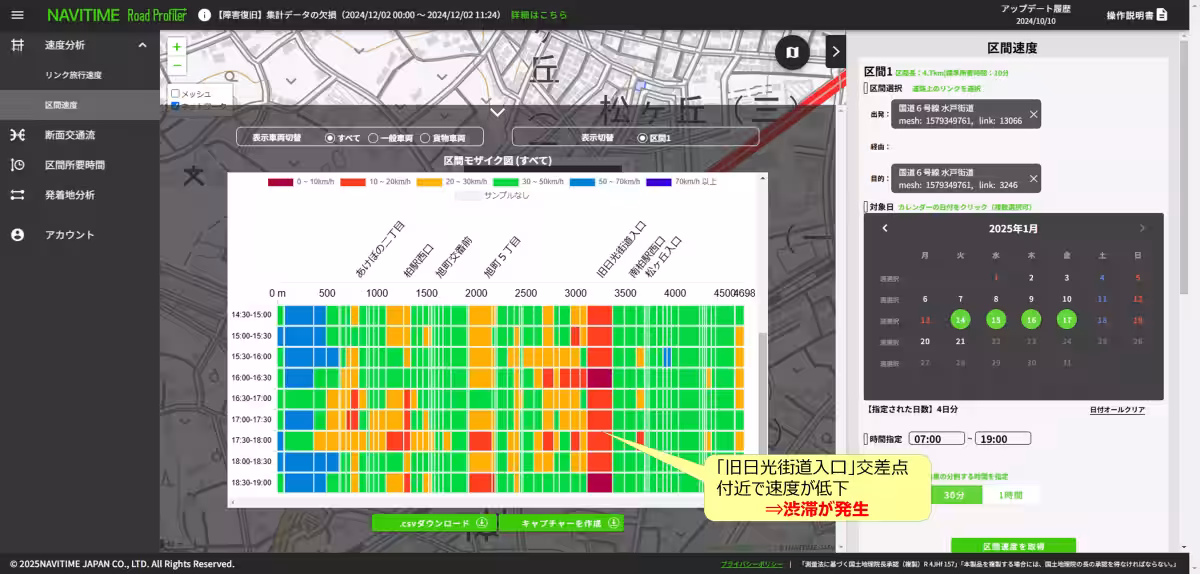The width and height of the screenshot is (1200, 574).
Task: Zoom out the map with minus button
Action: (177, 65)
